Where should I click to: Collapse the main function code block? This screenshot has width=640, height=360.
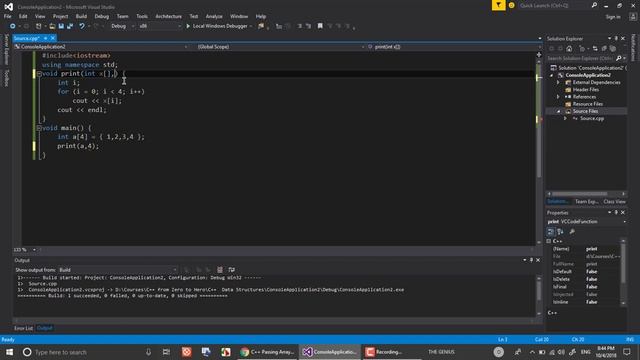pyautogui.click(x=39, y=128)
